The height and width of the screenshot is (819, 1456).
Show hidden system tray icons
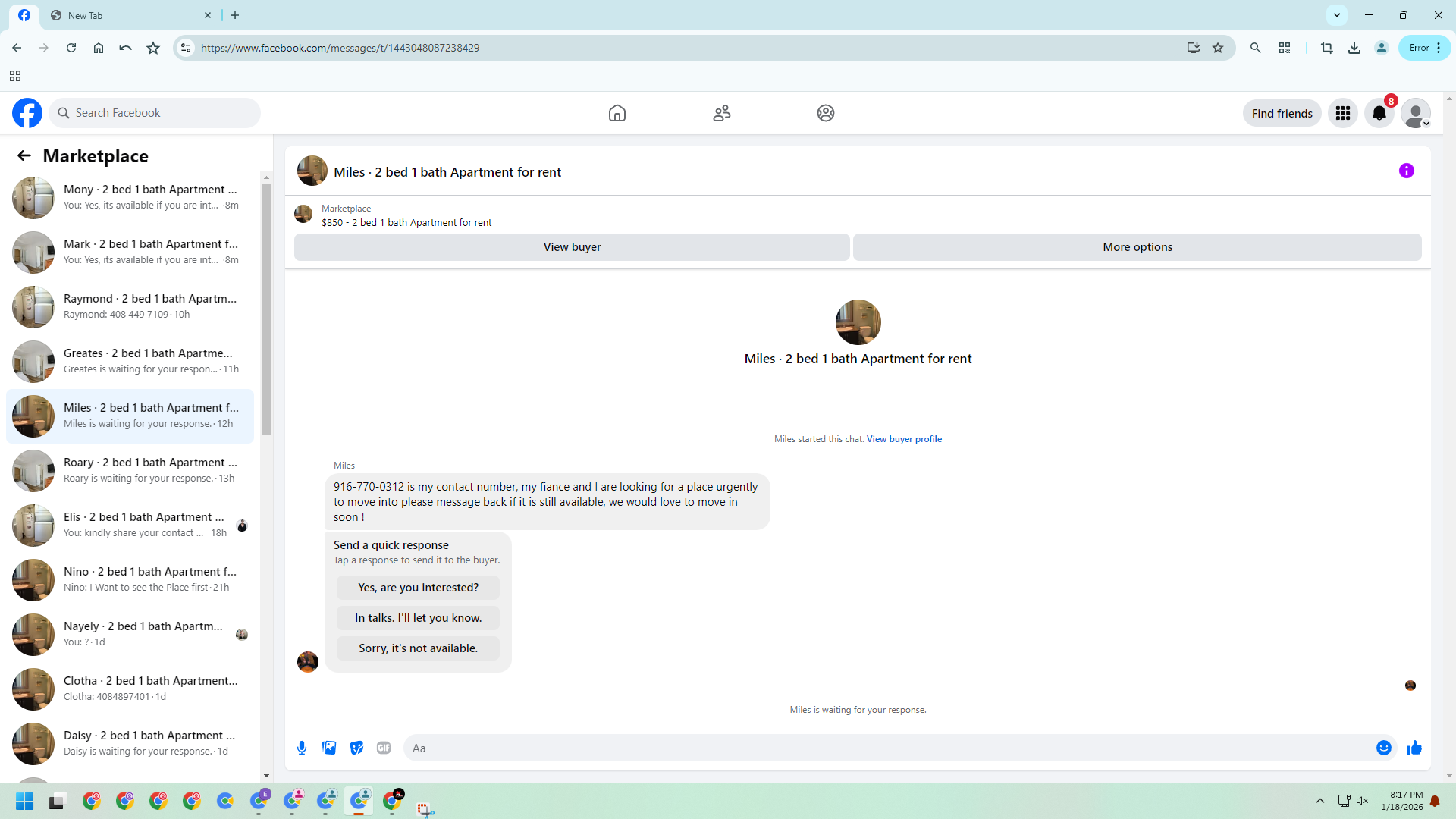1319,801
